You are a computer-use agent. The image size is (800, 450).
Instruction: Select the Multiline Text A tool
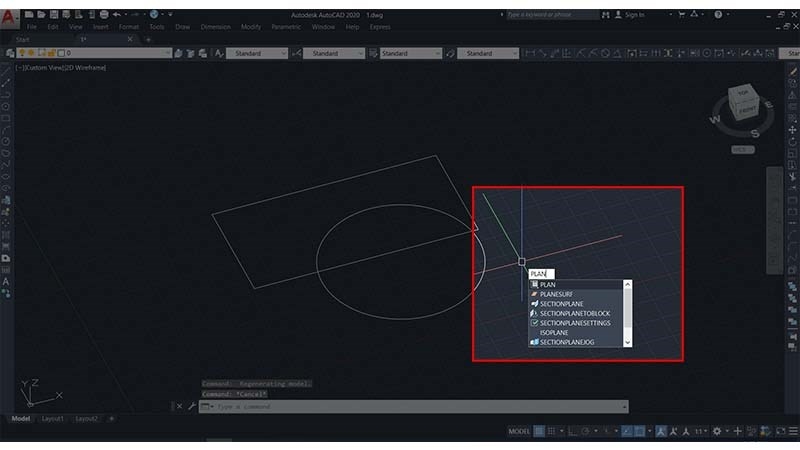(x=6, y=282)
